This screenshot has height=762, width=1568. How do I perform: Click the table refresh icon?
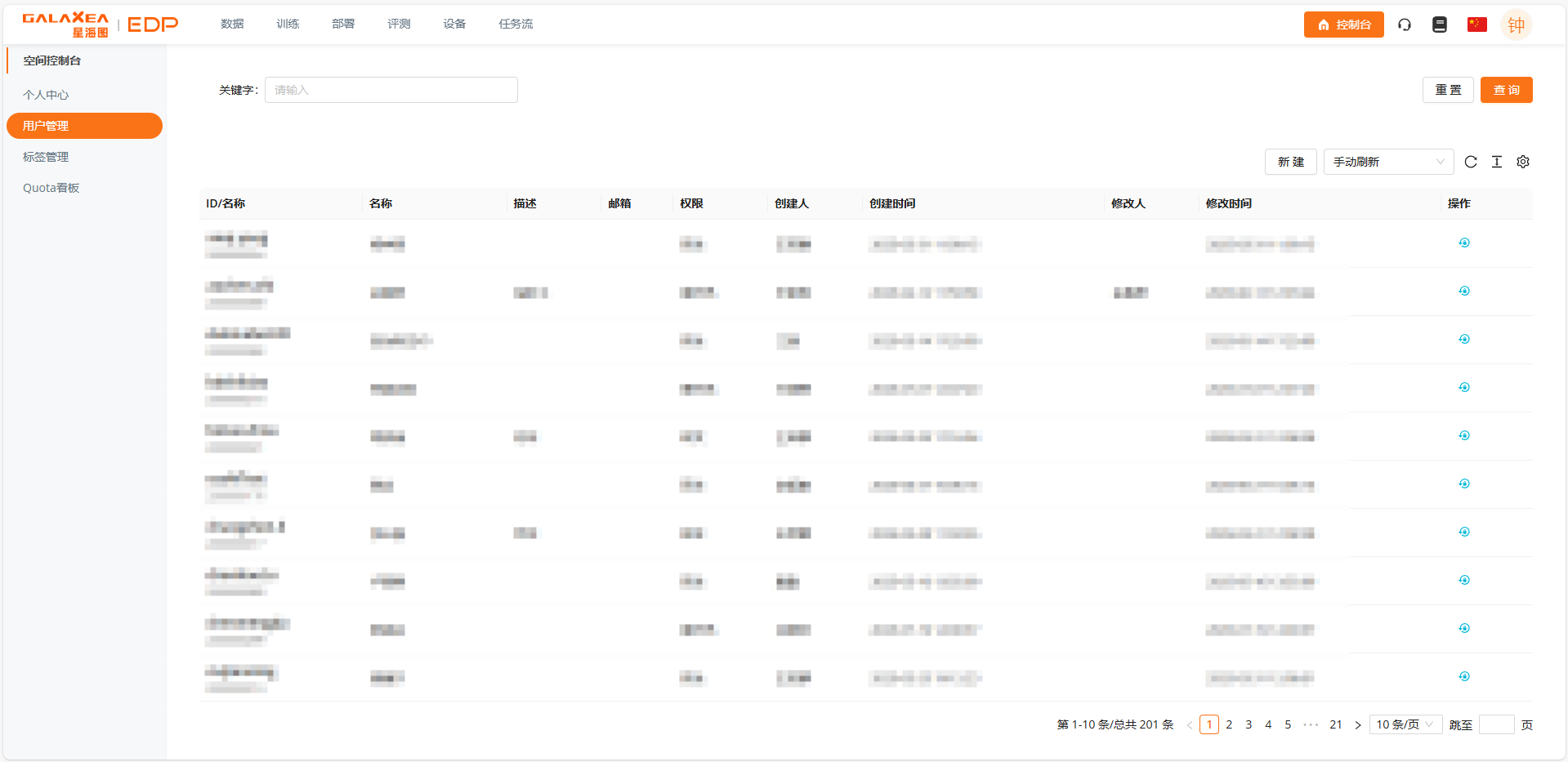pyautogui.click(x=1471, y=162)
